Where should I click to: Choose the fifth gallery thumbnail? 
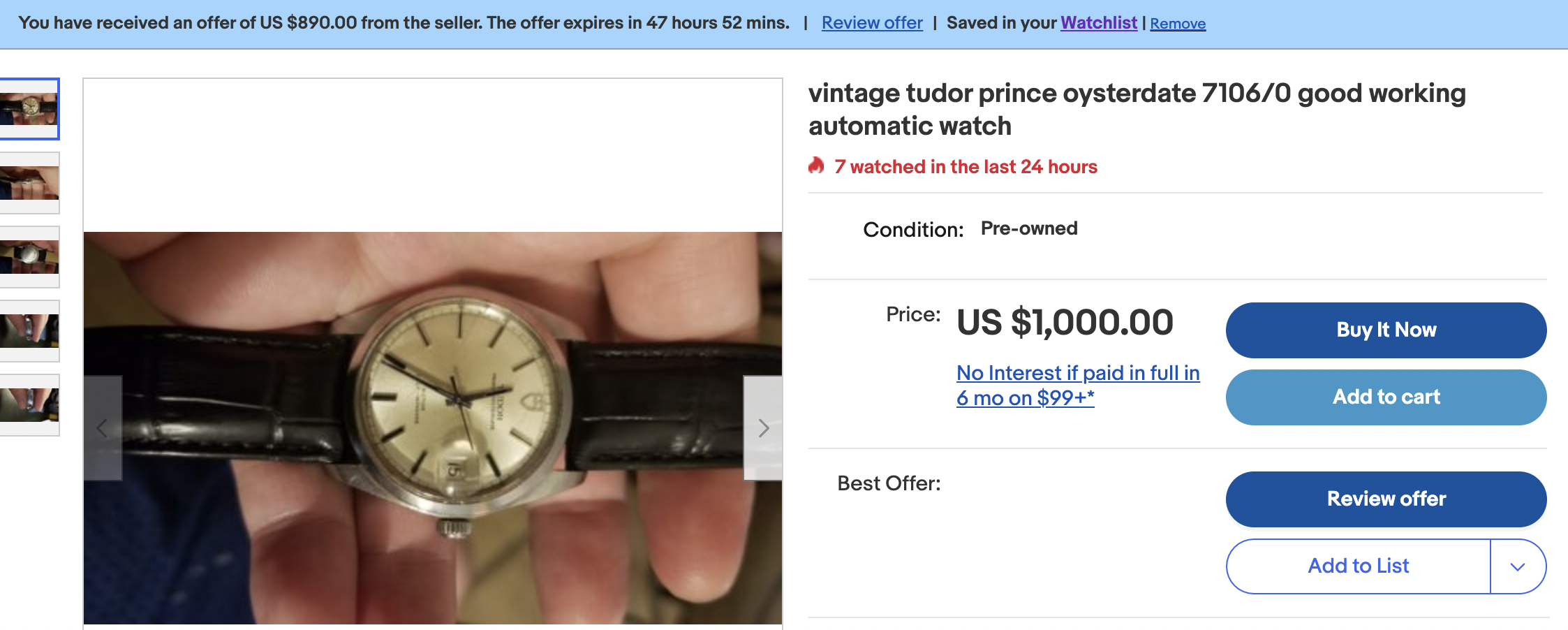pyautogui.click(x=29, y=405)
